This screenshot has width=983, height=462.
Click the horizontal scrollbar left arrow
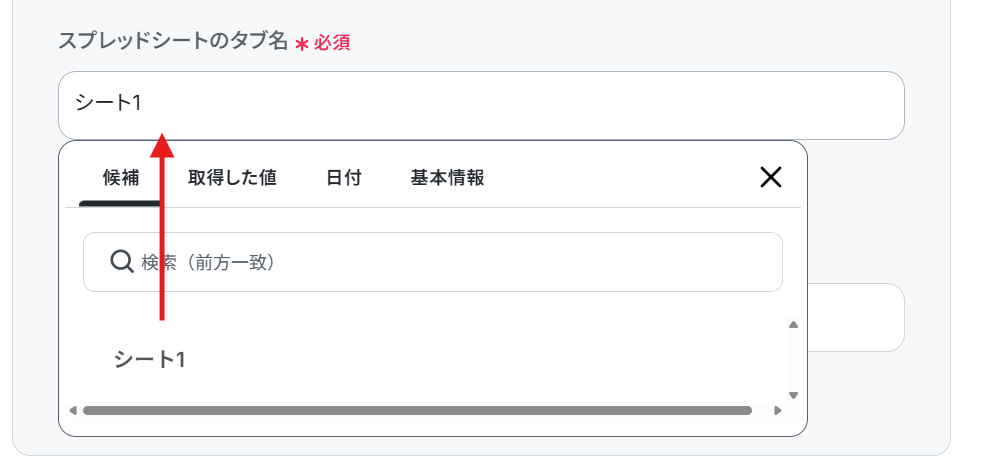(x=72, y=410)
